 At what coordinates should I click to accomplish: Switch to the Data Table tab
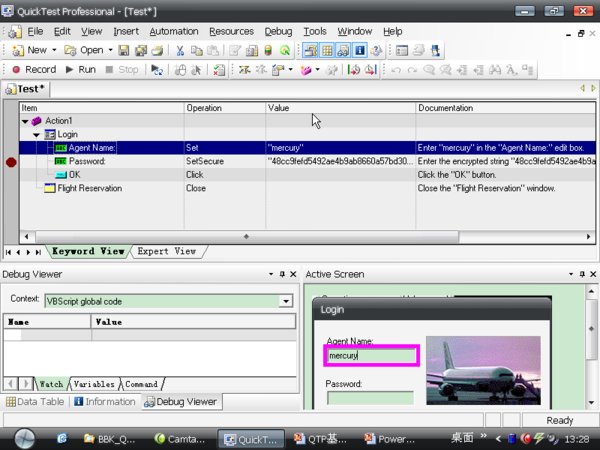point(35,401)
